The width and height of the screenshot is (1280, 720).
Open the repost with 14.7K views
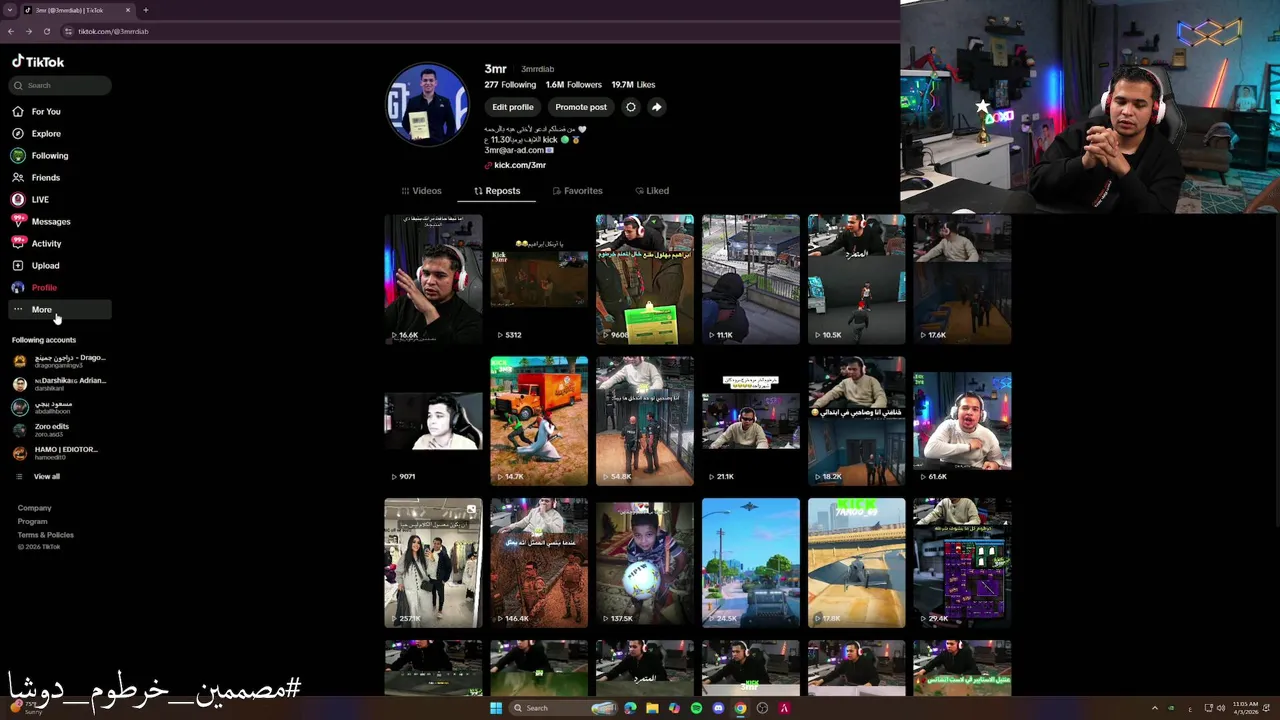point(539,421)
